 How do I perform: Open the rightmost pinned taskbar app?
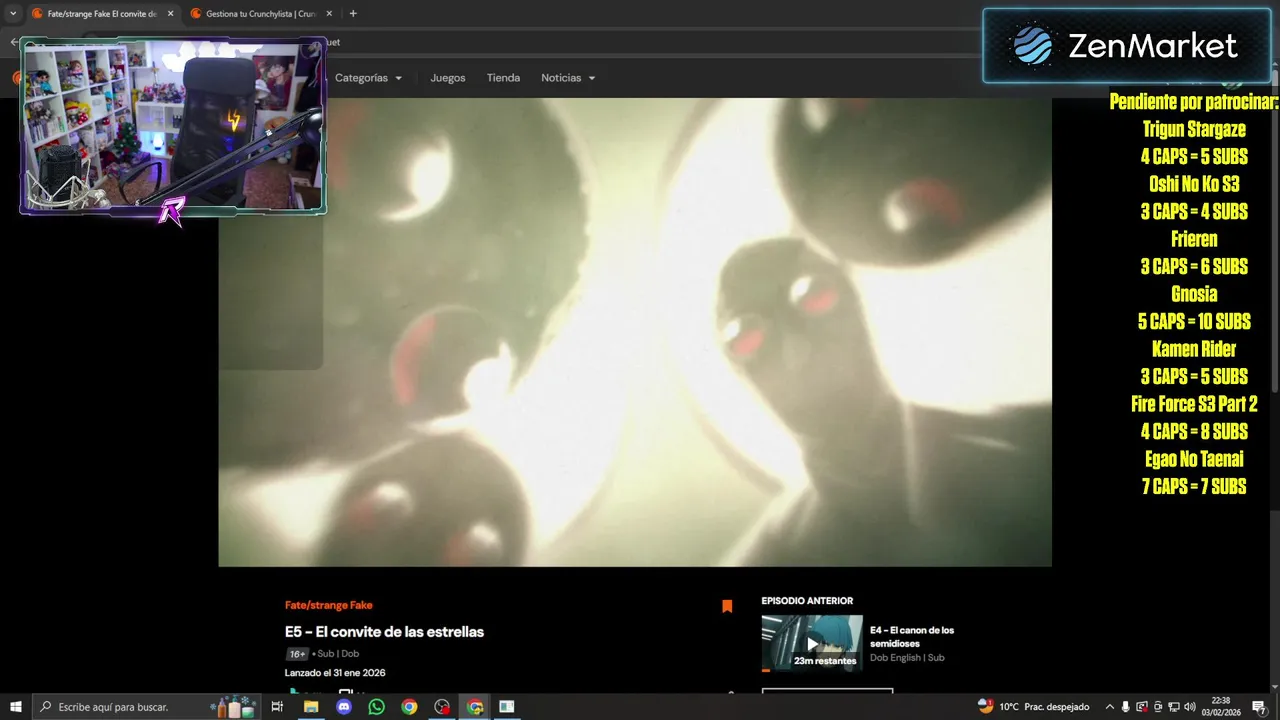click(507, 706)
